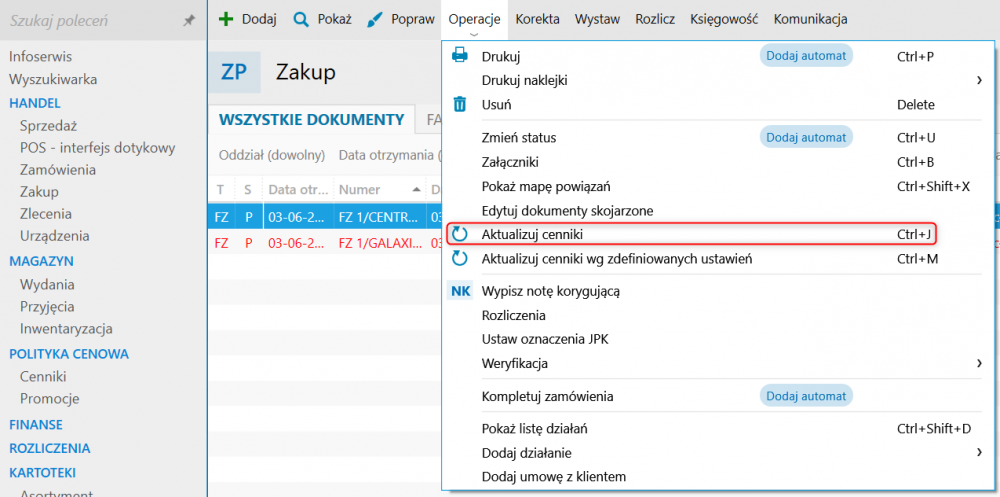
Task: Switch to WSZYSTKIE DOKUMENTY tab
Action: pos(311,120)
